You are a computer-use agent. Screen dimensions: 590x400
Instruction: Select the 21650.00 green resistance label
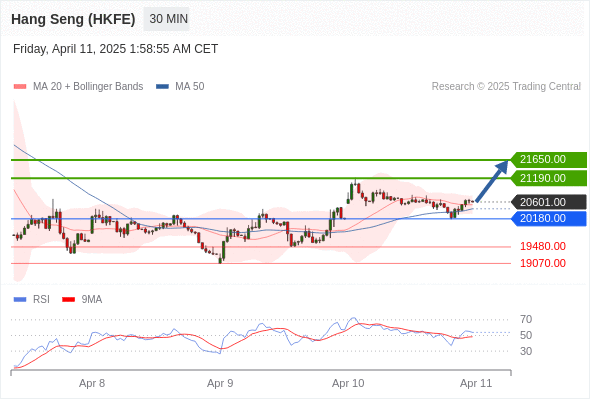click(549, 160)
